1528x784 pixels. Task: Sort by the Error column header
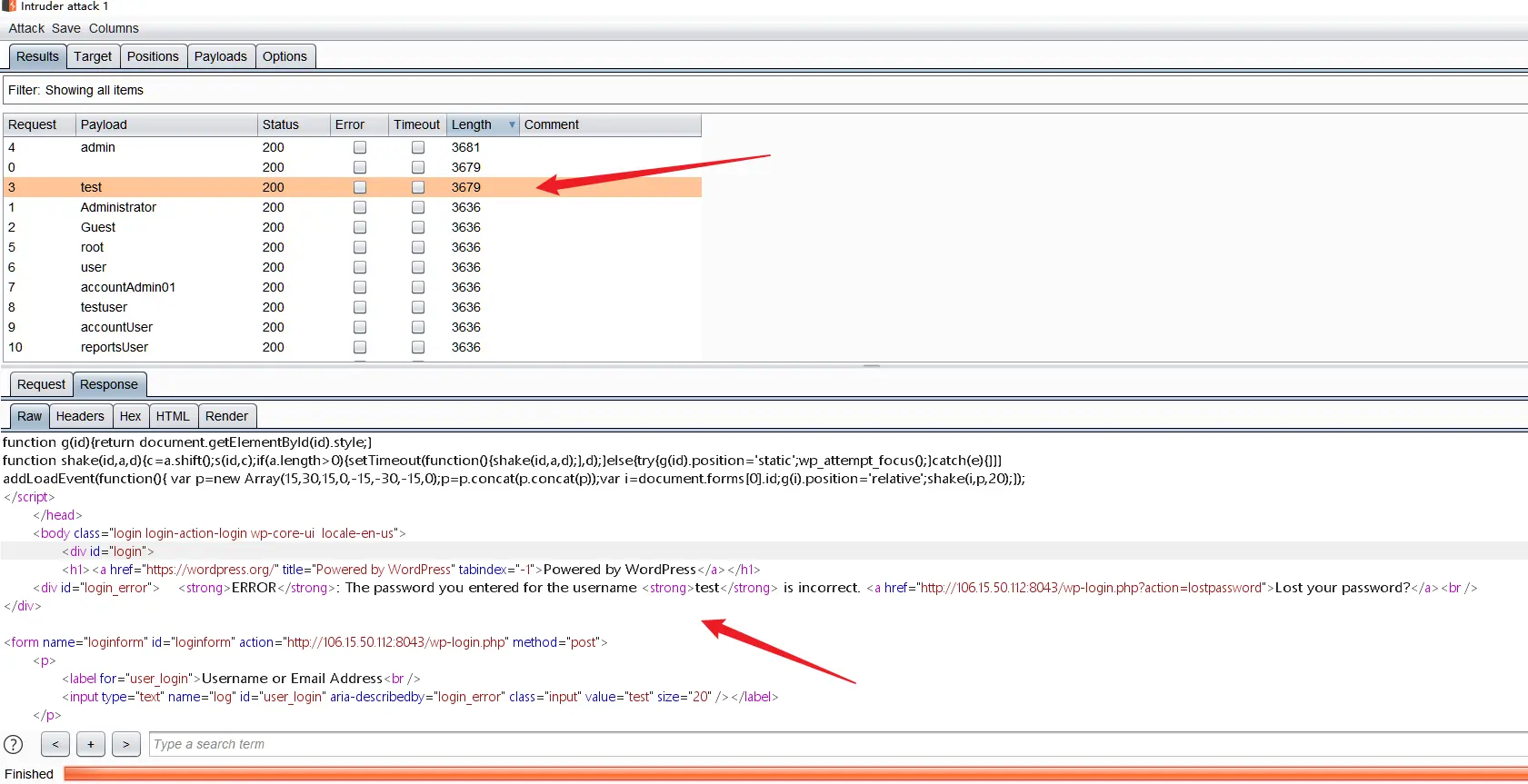tap(359, 124)
